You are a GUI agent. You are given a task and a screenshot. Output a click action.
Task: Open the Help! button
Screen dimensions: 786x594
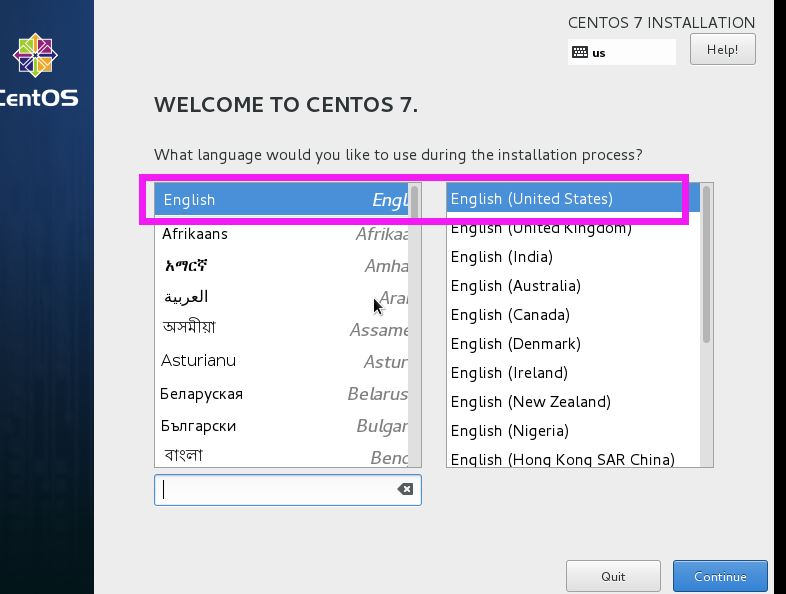(722, 50)
